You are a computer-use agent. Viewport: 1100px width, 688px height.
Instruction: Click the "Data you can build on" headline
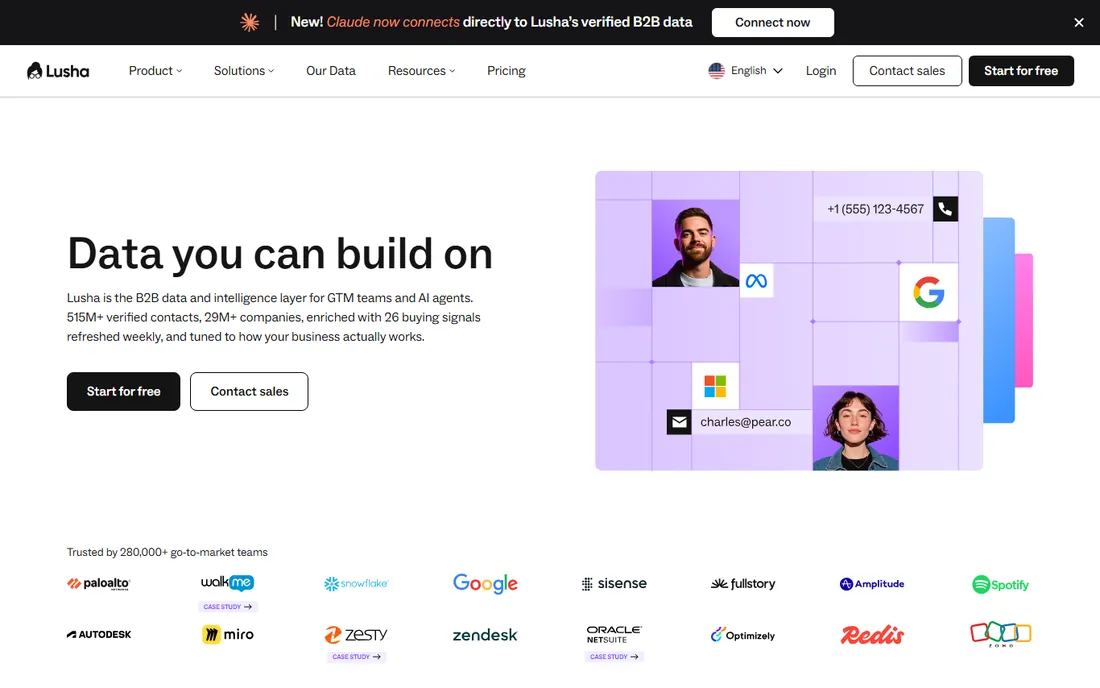point(280,254)
